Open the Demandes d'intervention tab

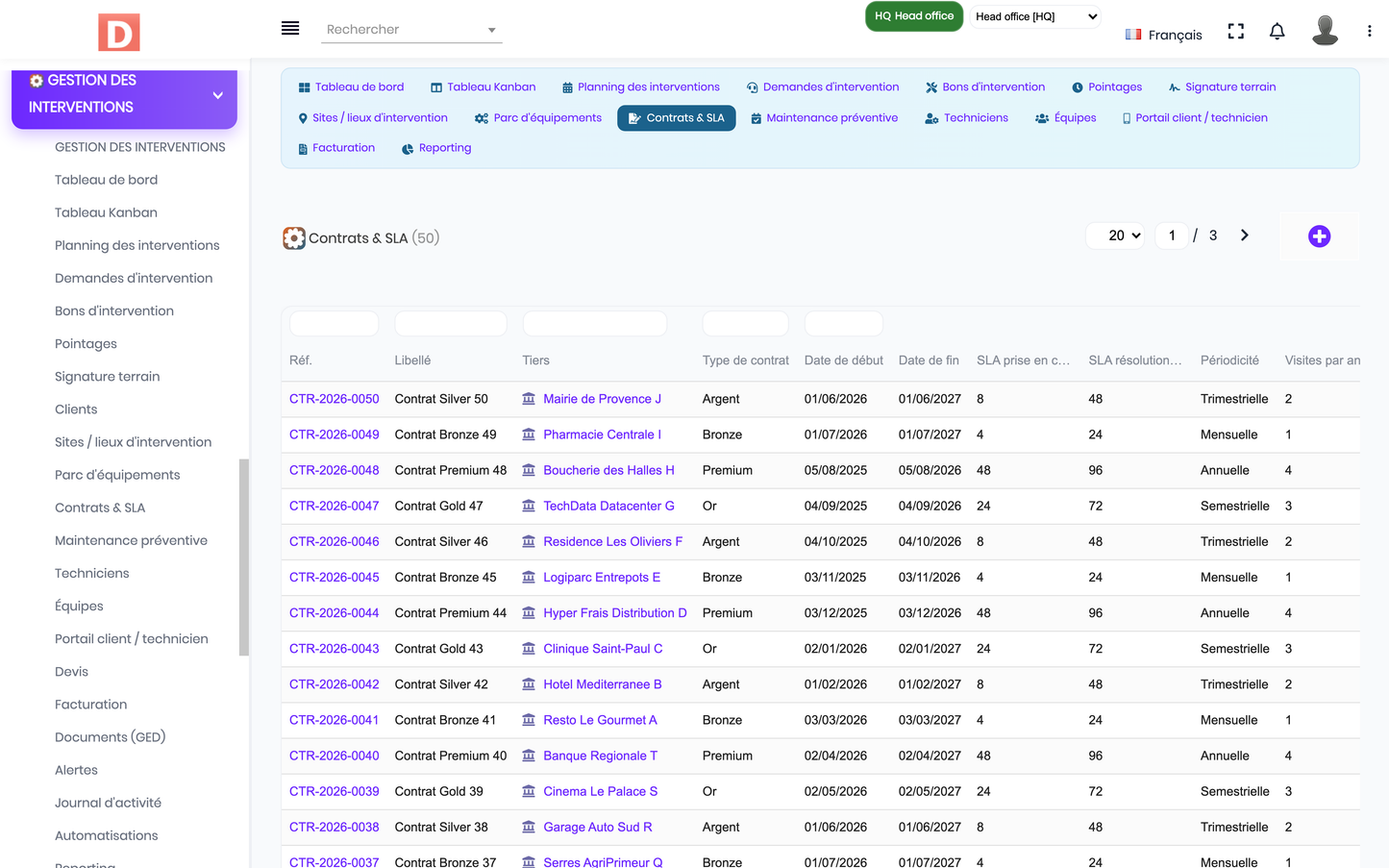tap(823, 87)
